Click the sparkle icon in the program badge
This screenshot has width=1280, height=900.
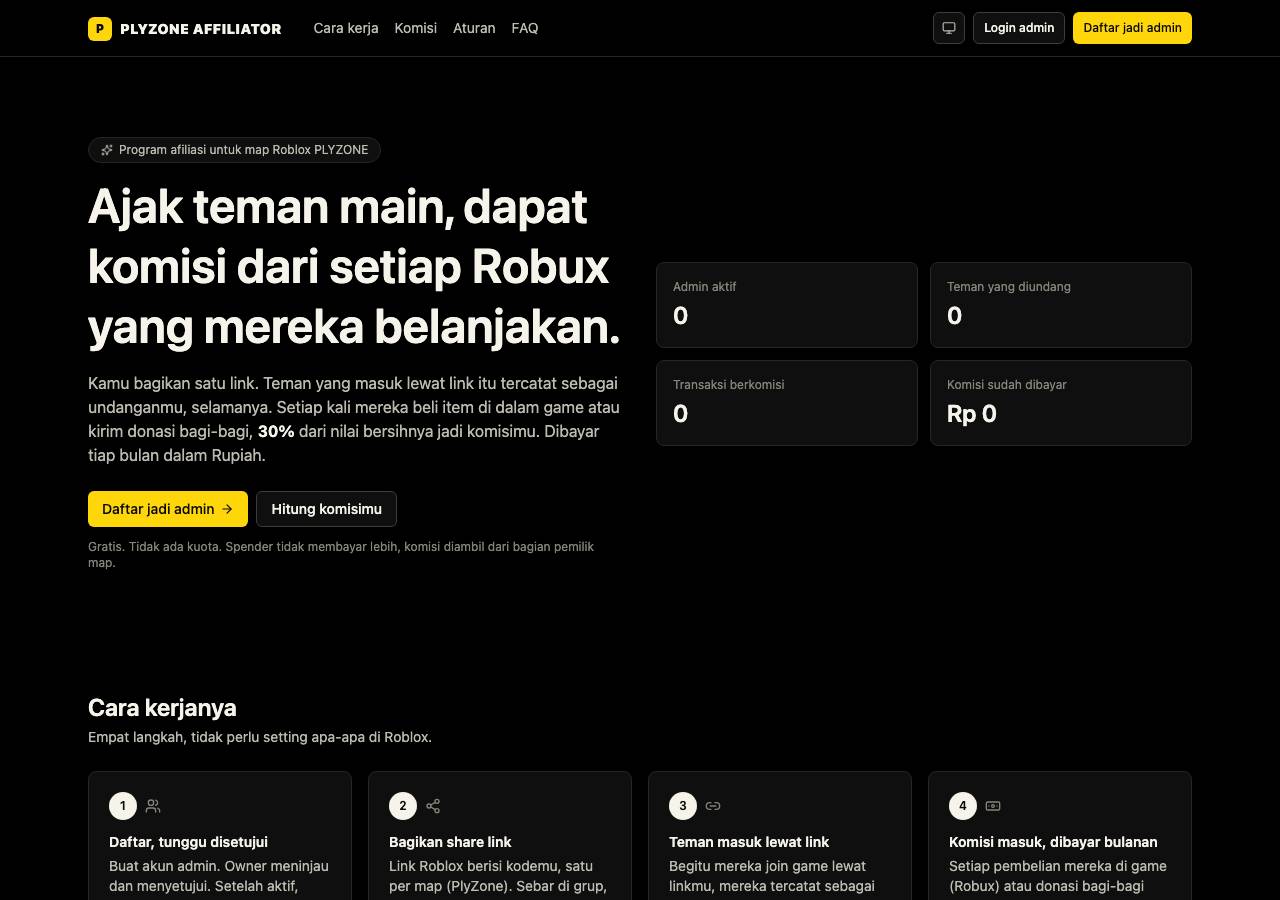(x=107, y=150)
